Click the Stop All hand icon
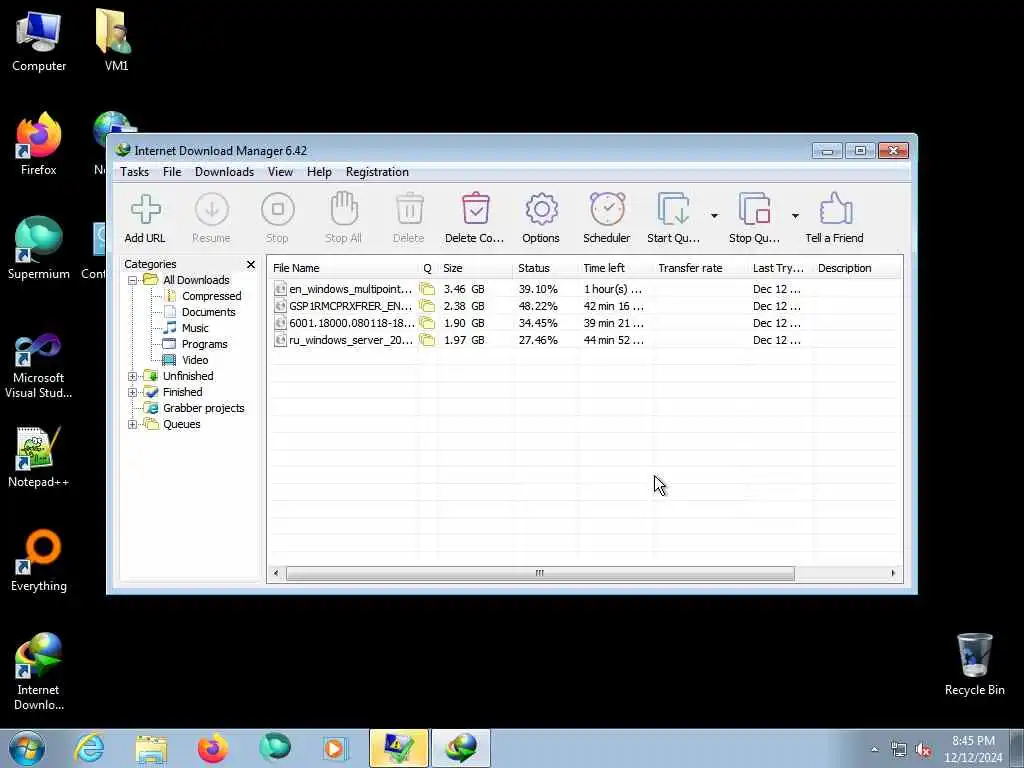The height and width of the screenshot is (768, 1024). coord(344,209)
